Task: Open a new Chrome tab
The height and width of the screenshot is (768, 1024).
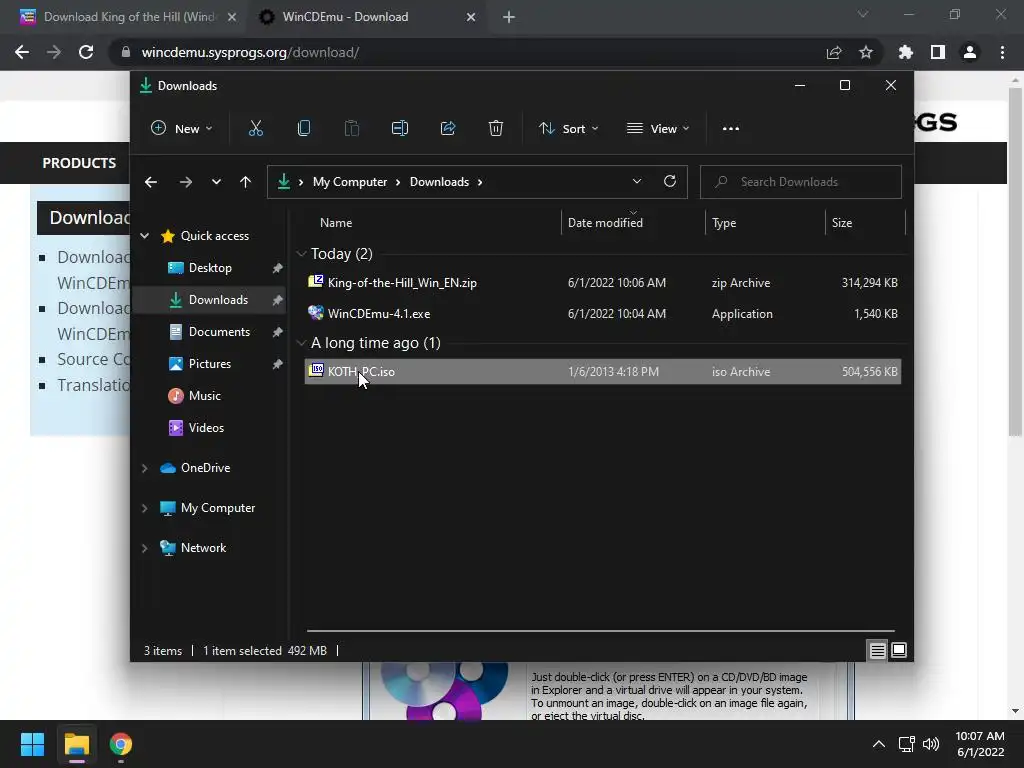Action: tap(509, 17)
